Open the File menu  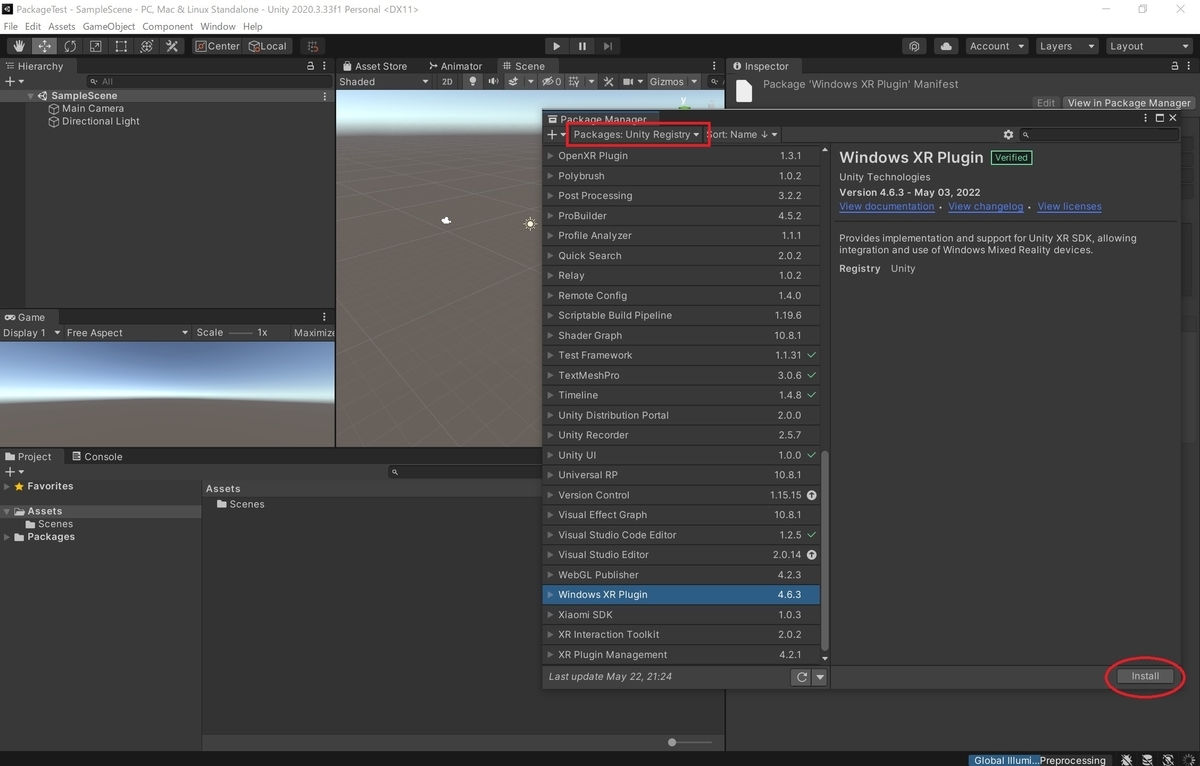coord(11,26)
